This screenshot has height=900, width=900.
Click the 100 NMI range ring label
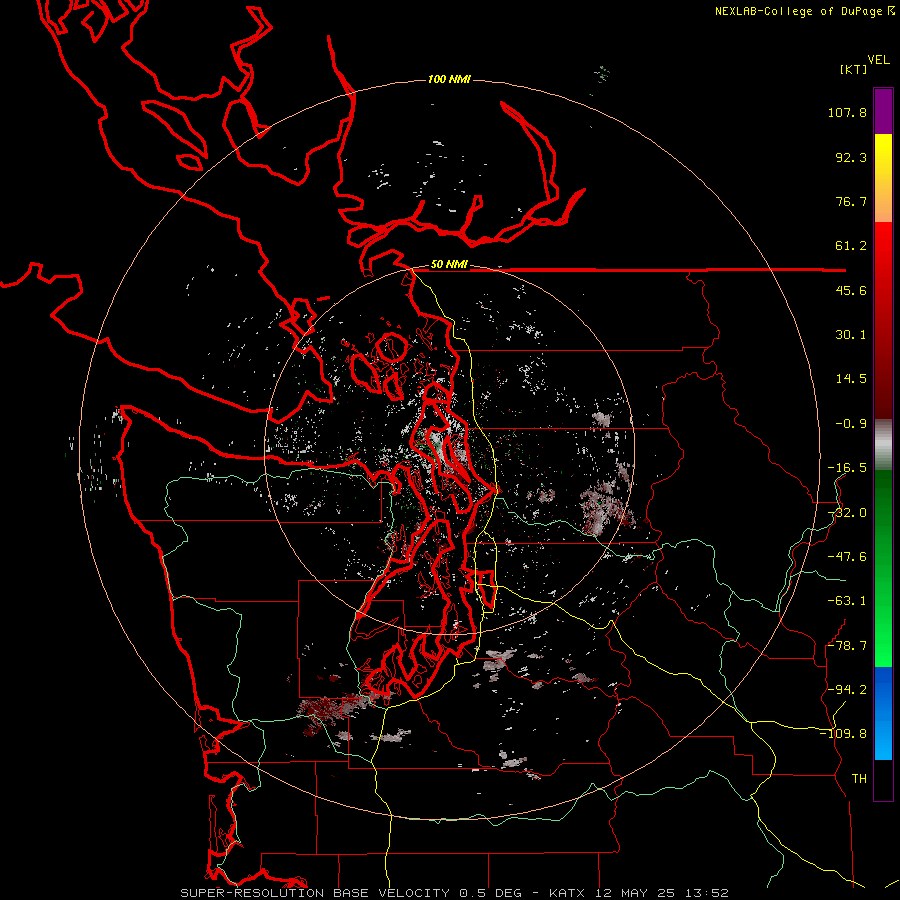pos(449,79)
